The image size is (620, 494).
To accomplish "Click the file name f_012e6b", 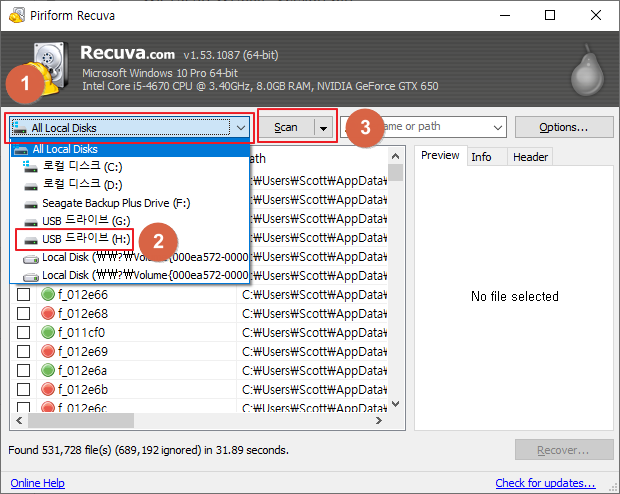I will coord(83,390).
